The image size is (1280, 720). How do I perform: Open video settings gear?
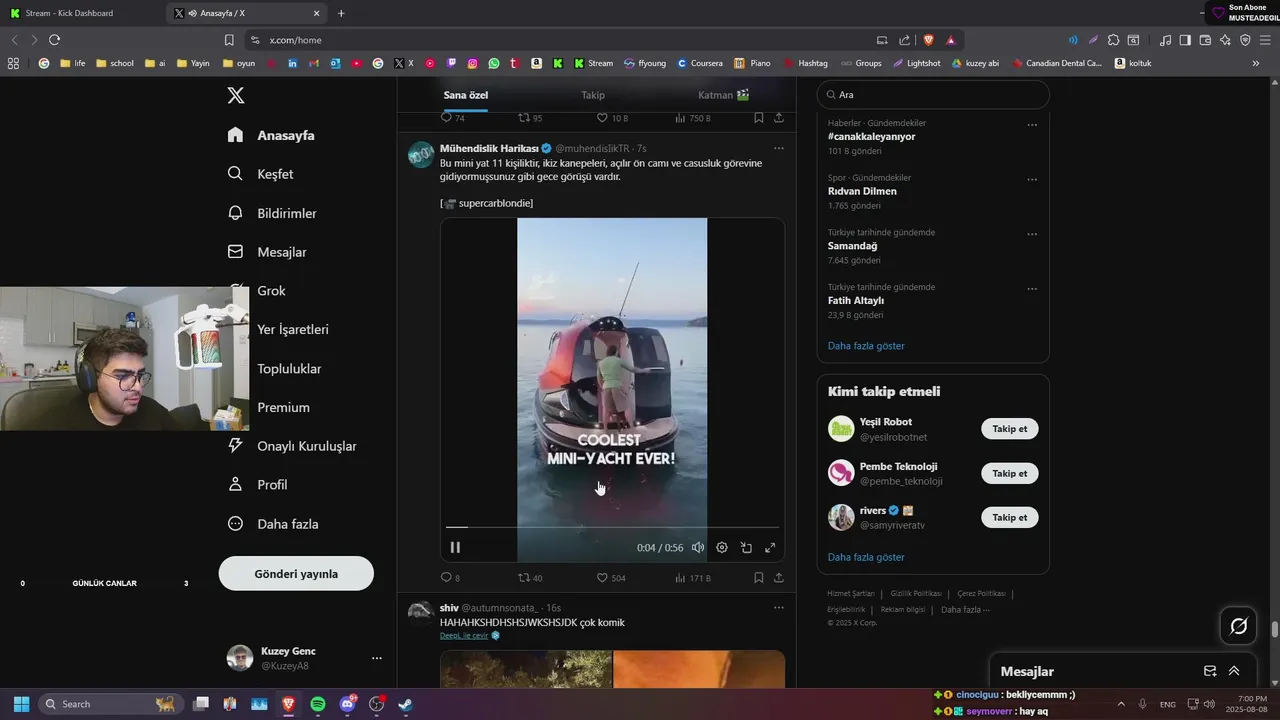coord(722,547)
